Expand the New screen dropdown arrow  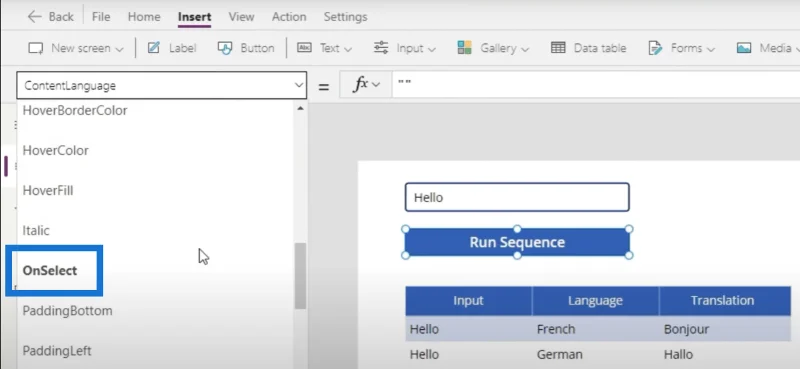pyautogui.click(x=119, y=50)
